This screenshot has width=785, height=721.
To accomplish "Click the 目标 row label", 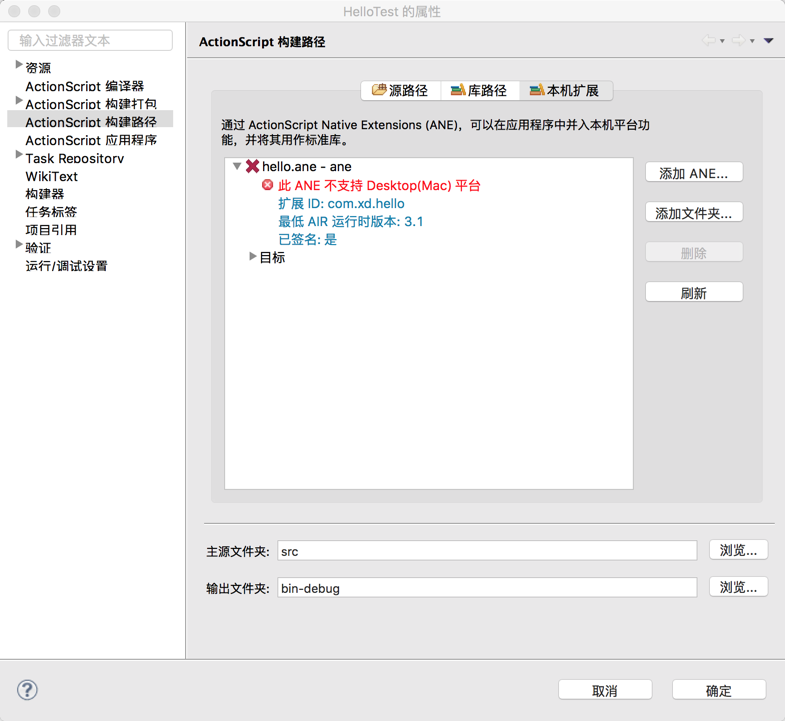I will [x=272, y=257].
